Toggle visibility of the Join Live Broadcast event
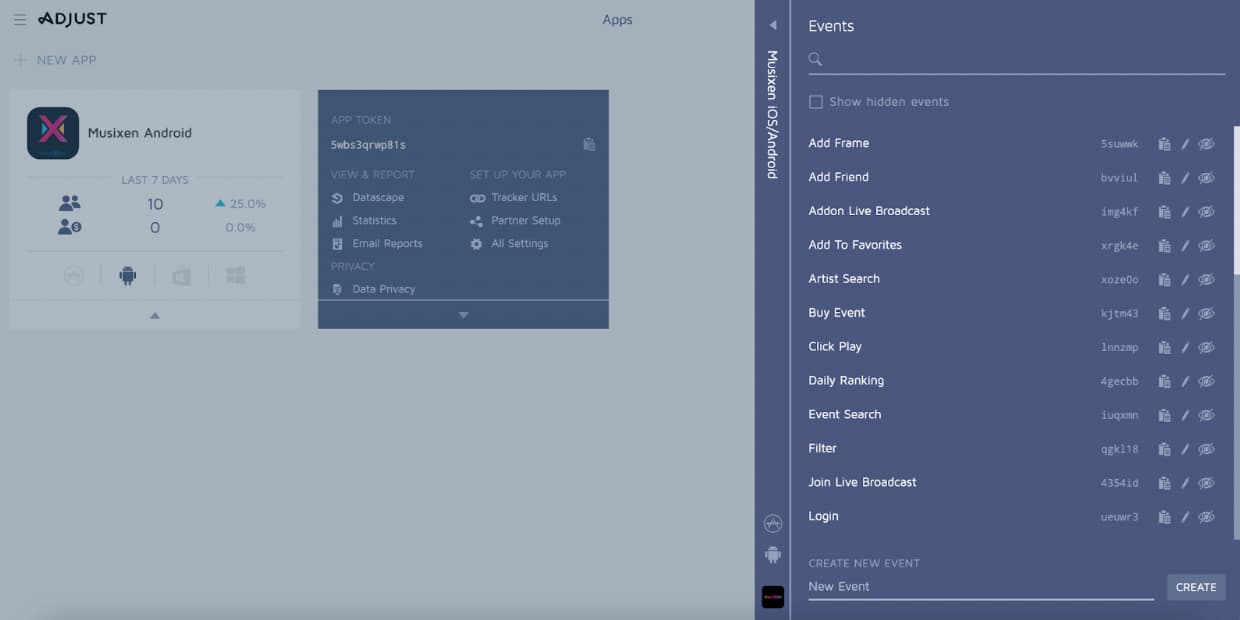 click(1207, 484)
